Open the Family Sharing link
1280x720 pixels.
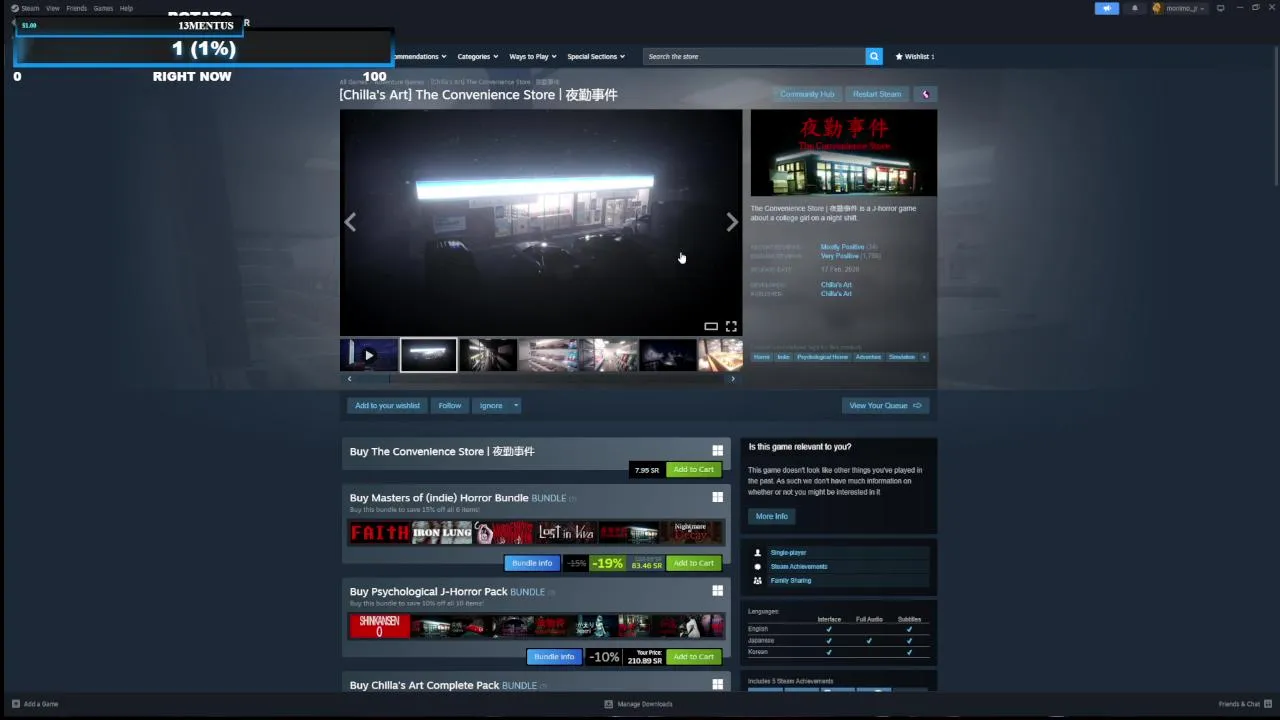(x=790, y=580)
